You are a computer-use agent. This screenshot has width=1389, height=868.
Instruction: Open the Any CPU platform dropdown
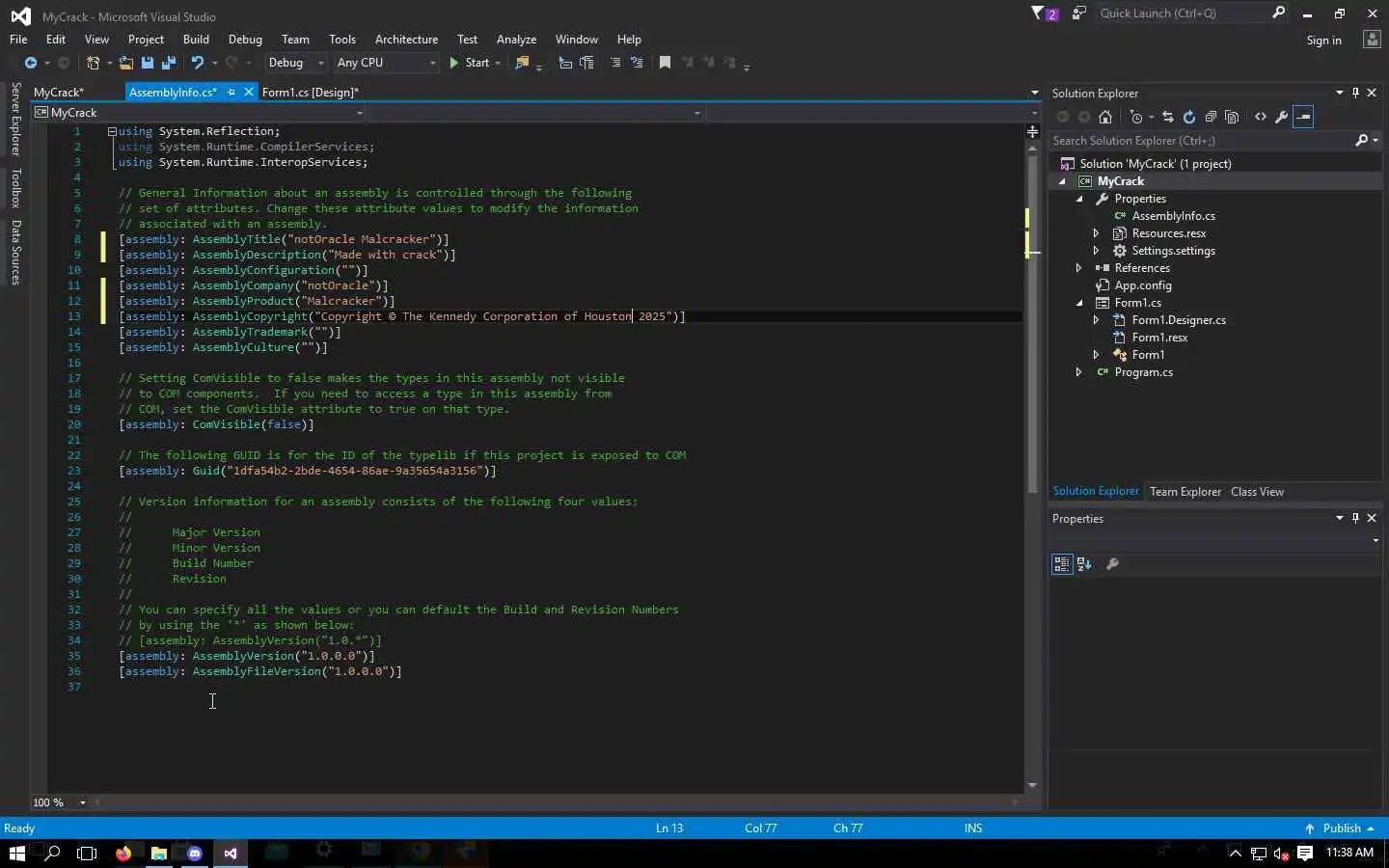(x=386, y=63)
